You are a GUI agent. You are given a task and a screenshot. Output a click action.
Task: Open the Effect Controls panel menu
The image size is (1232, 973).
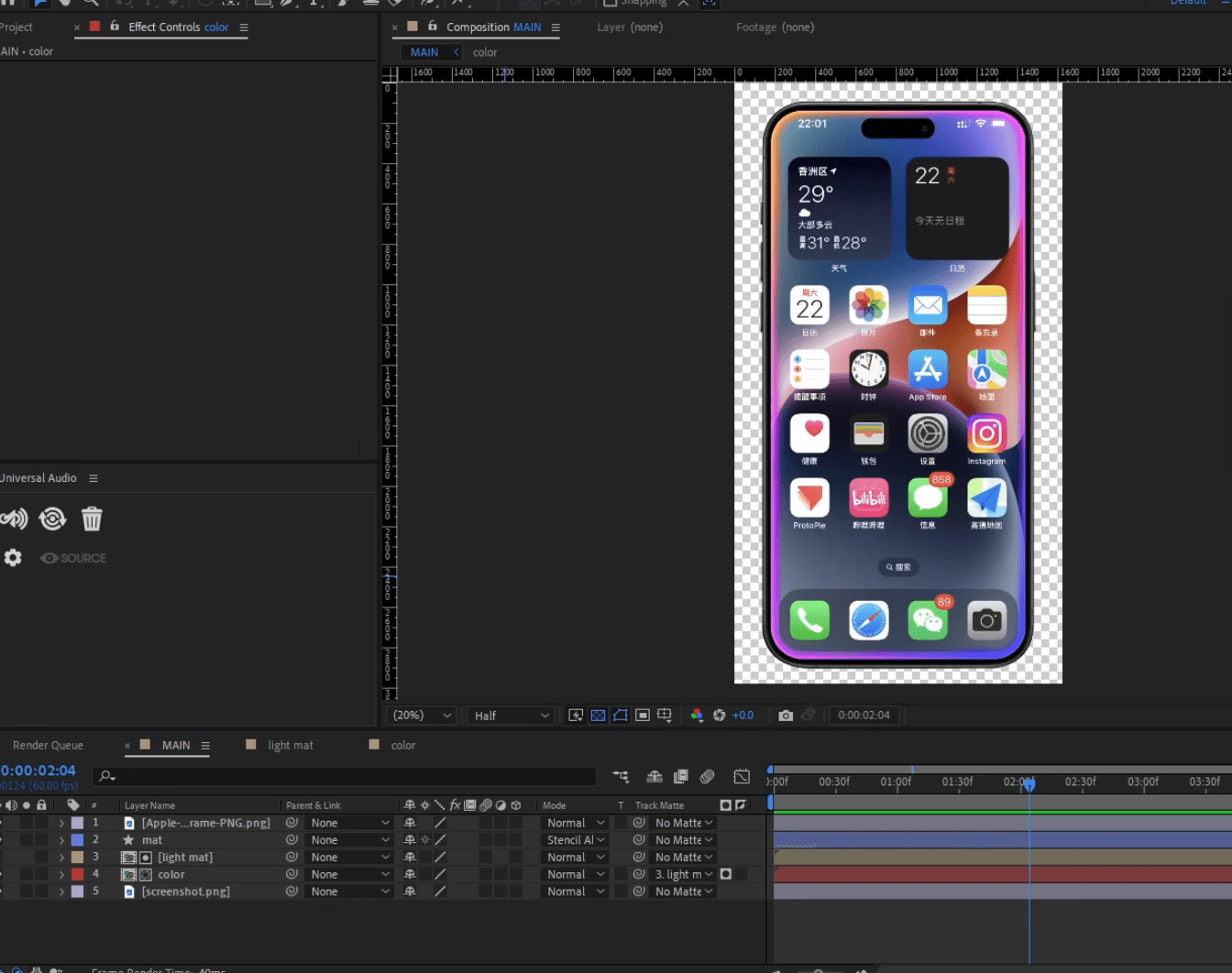244,27
